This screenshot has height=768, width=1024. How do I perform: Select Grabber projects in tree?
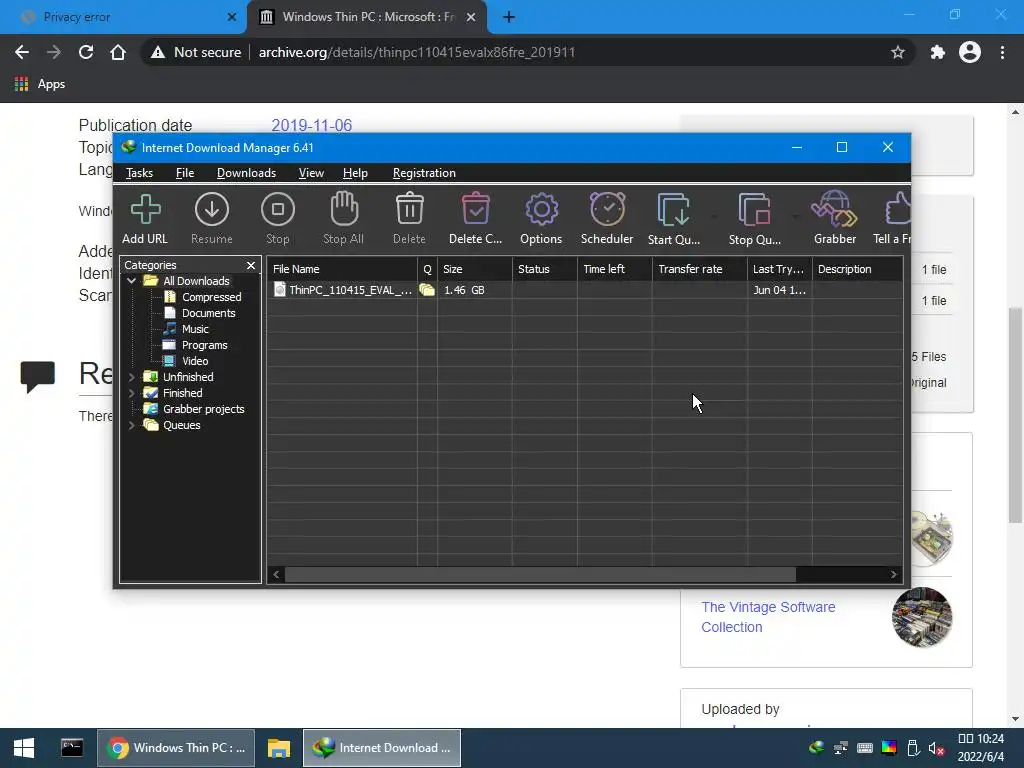(x=203, y=409)
